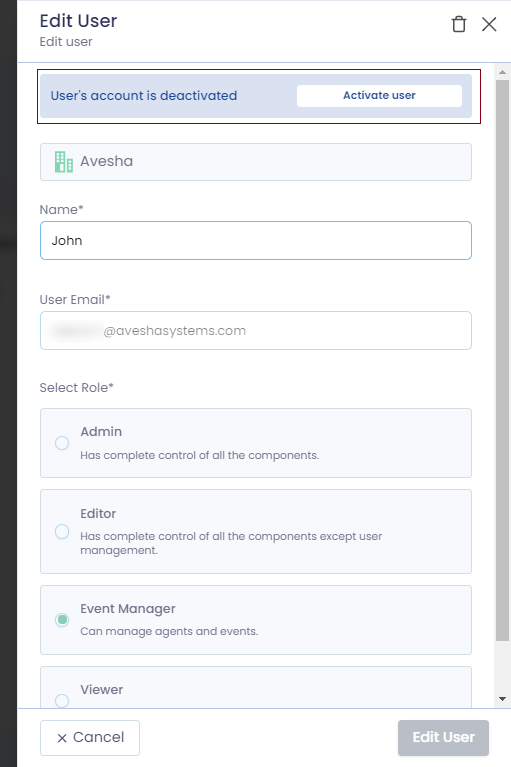511x767 pixels.
Task: Click the deactivated account banner message
Action: [144, 95]
